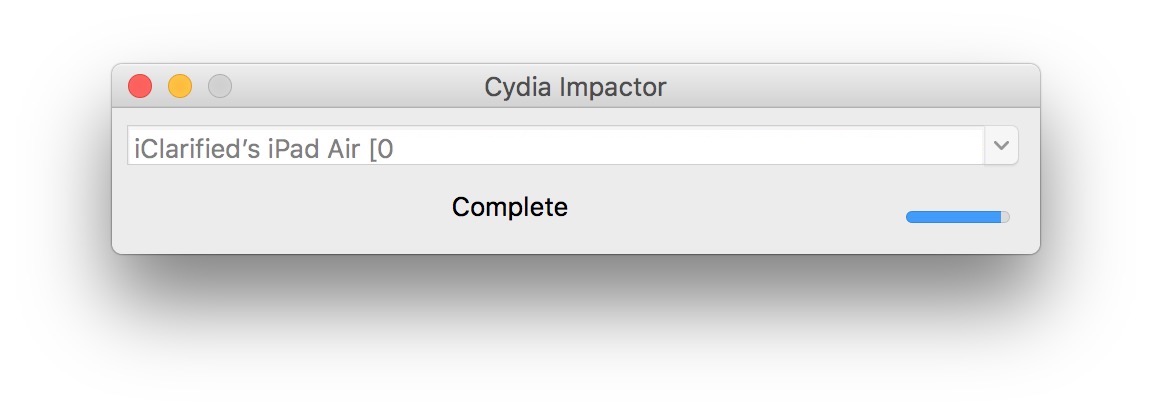Open the device selection combo box arrow
Viewport: 1152px width, 414px height.
pyautogui.click(x=1002, y=146)
